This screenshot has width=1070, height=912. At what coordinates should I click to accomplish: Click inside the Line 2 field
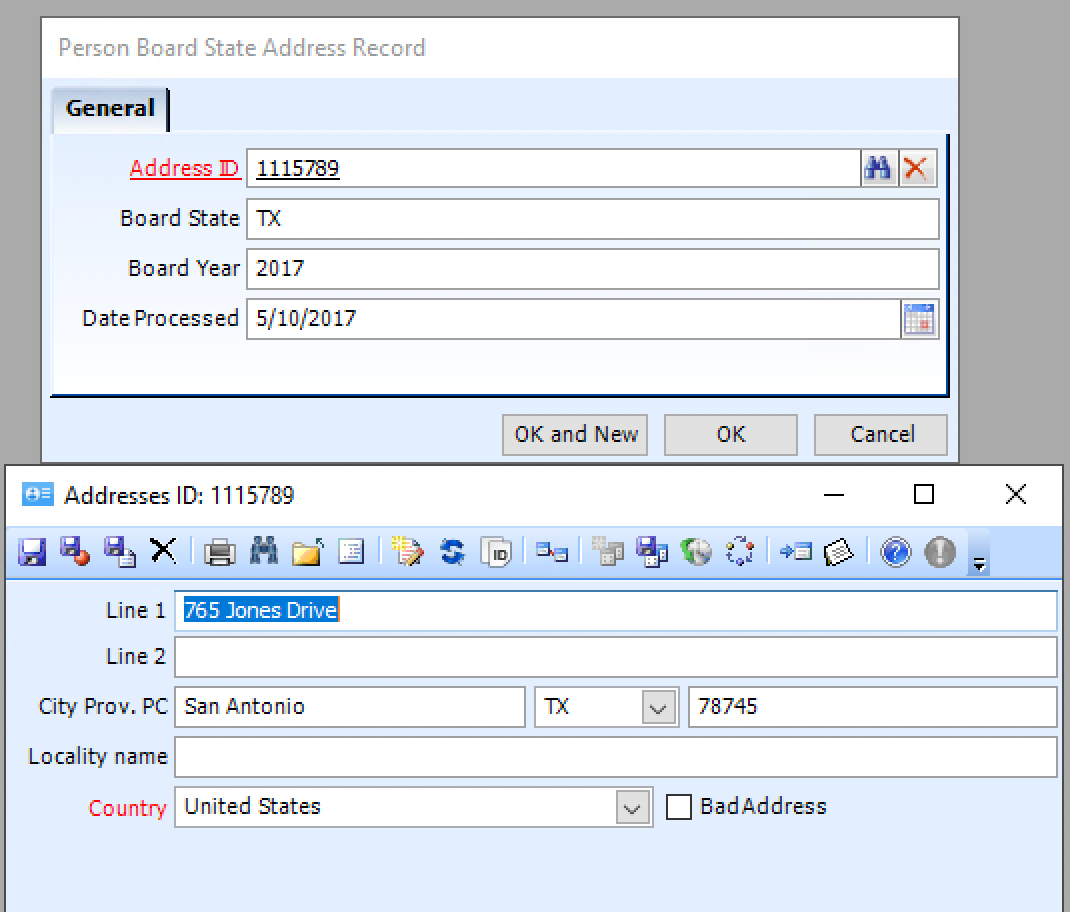click(400, 657)
